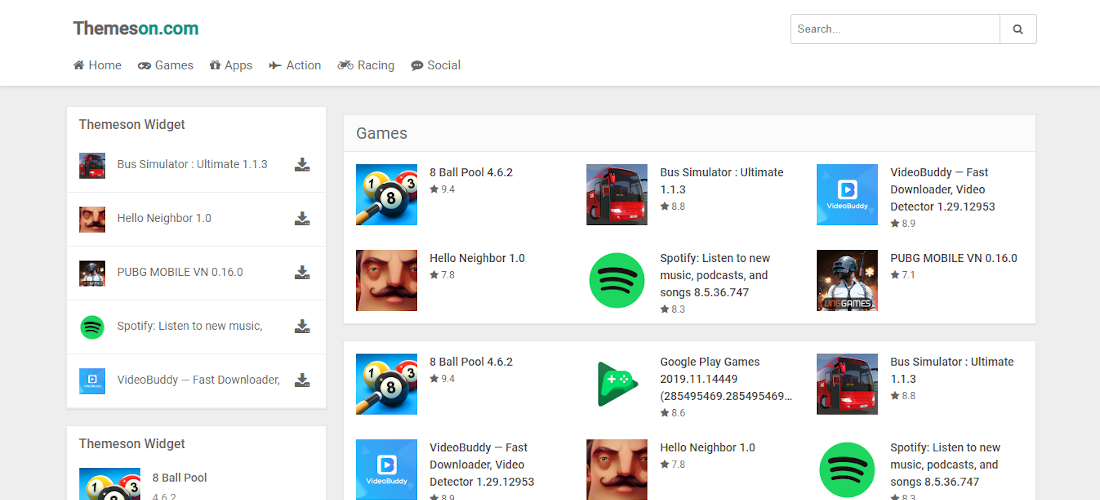Click VideoBuddy thumbnail in first widget
The width and height of the screenshot is (1100, 500).
[92, 381]
